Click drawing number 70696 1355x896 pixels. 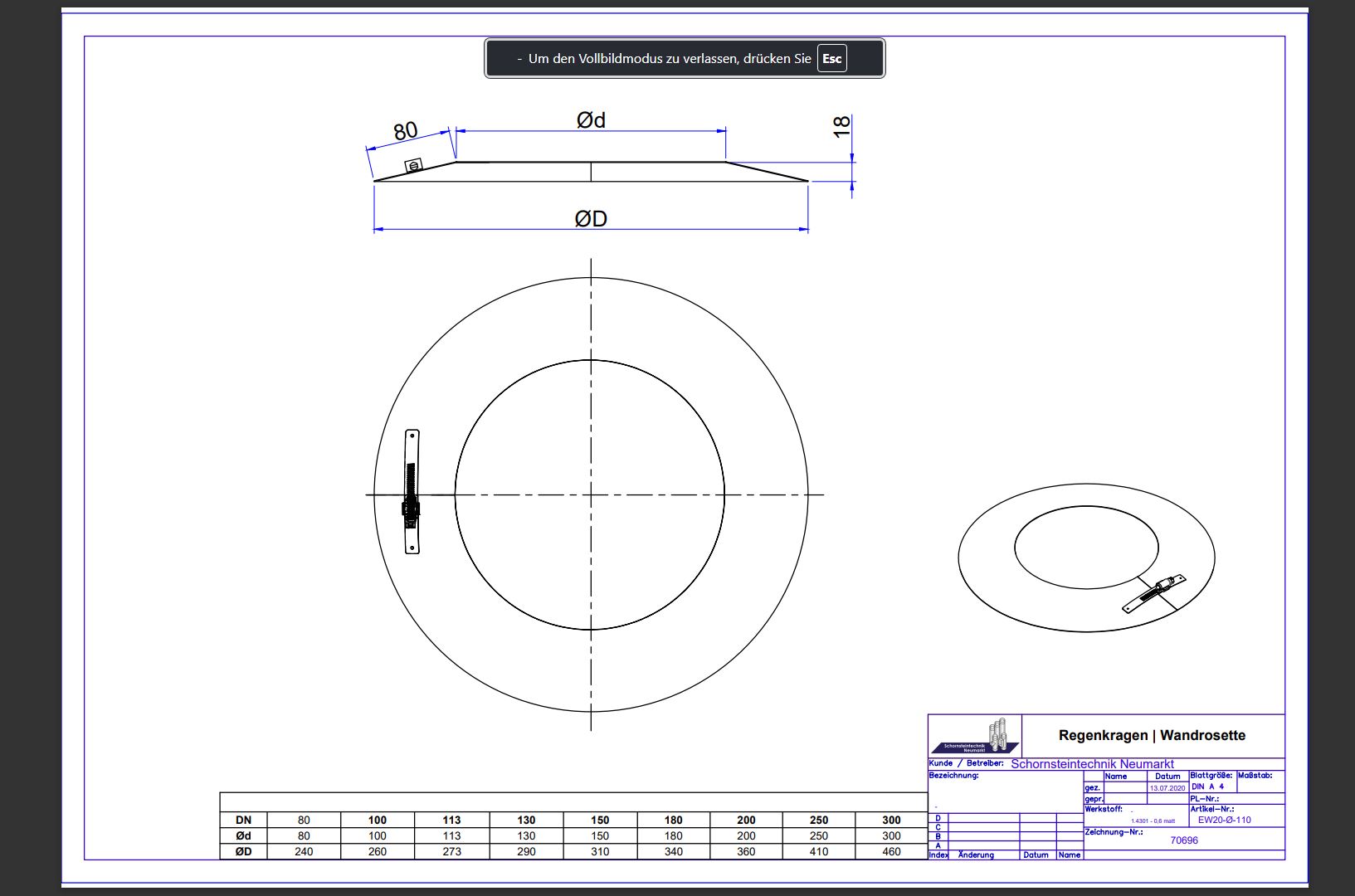point(1184,840)
